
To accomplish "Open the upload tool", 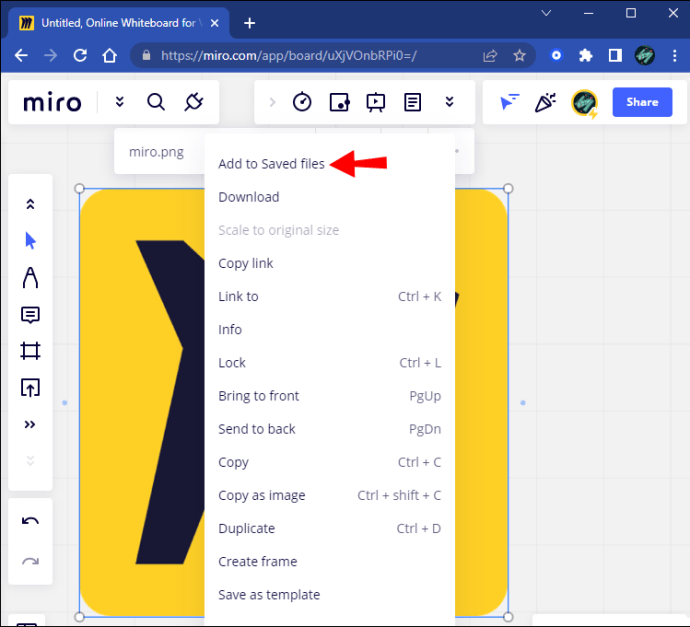I will click(30, 388).
